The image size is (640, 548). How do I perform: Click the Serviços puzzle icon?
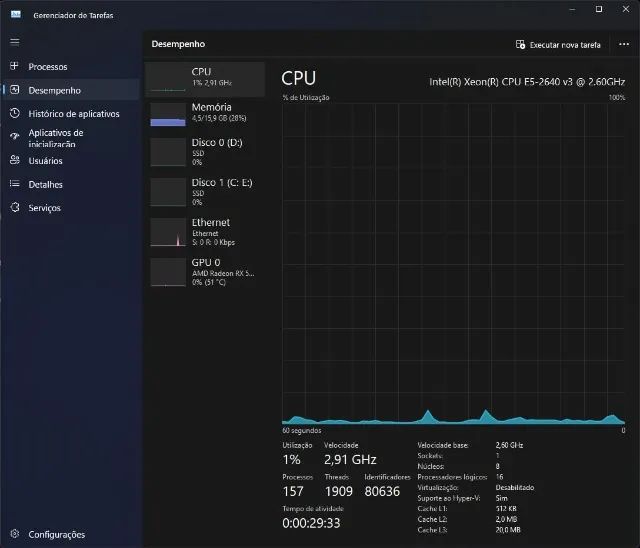(15, 207)
